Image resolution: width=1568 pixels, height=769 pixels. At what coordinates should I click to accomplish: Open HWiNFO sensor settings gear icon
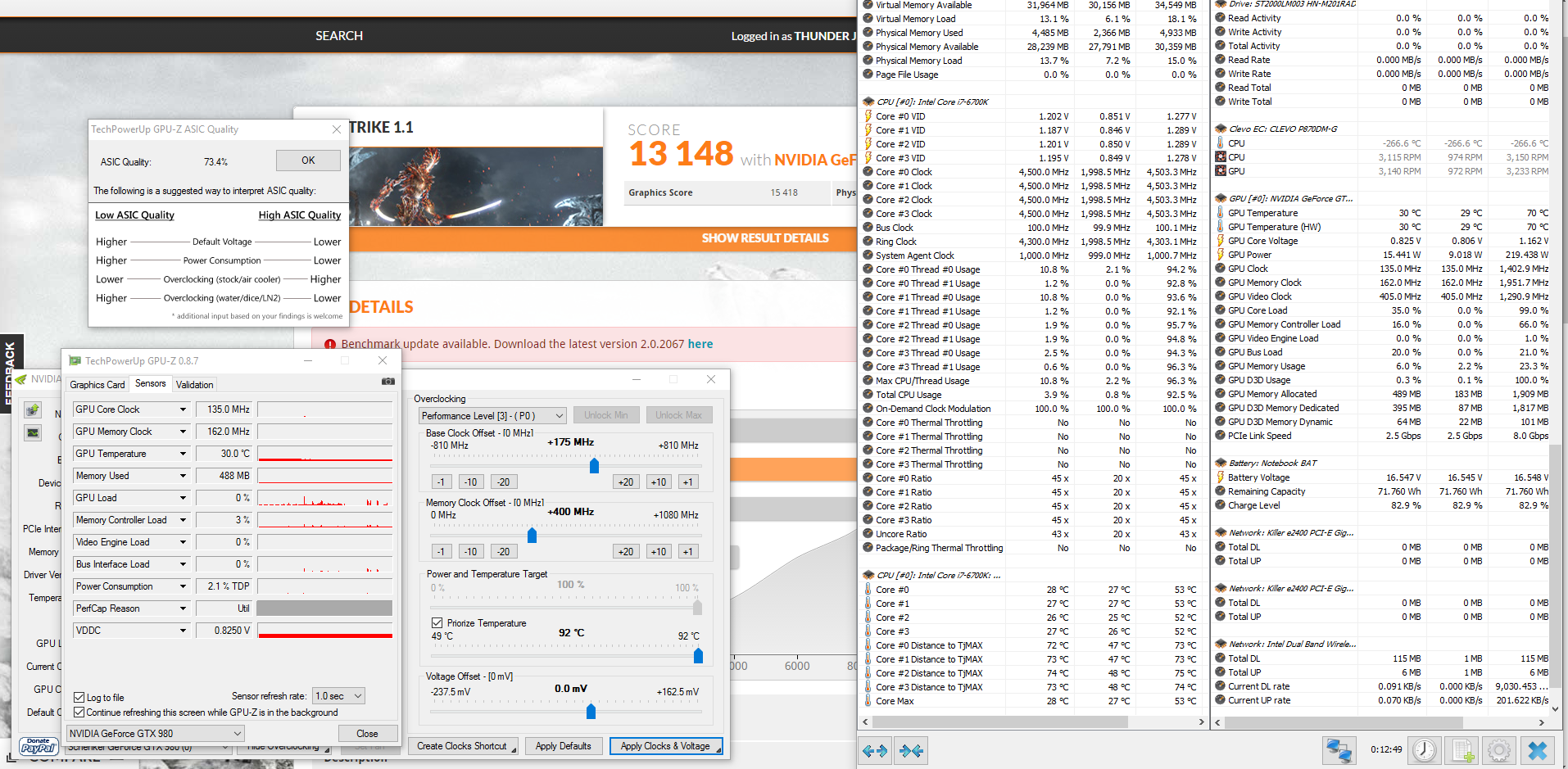pyautogui.click(x=1499, y=750)
